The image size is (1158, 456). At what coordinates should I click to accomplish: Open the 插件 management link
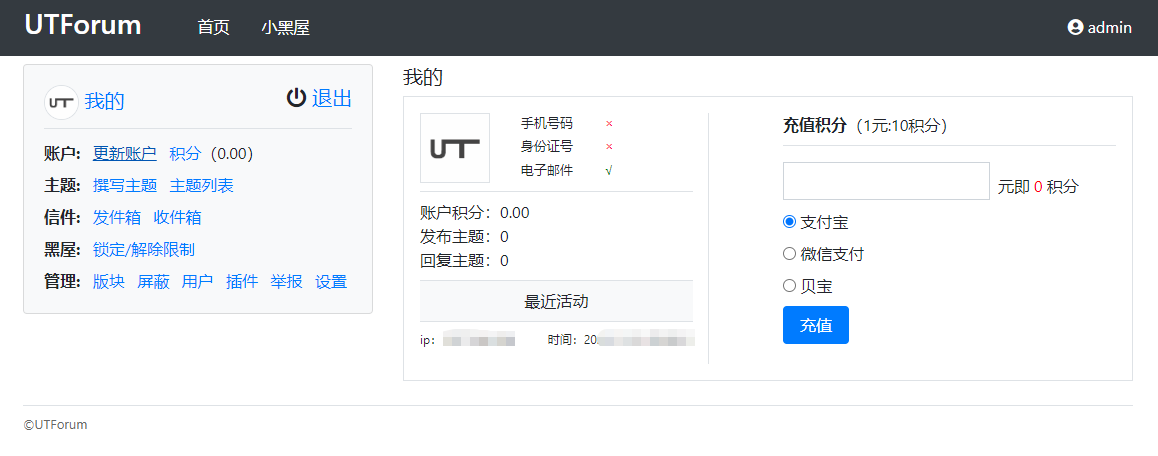(242, 282)
